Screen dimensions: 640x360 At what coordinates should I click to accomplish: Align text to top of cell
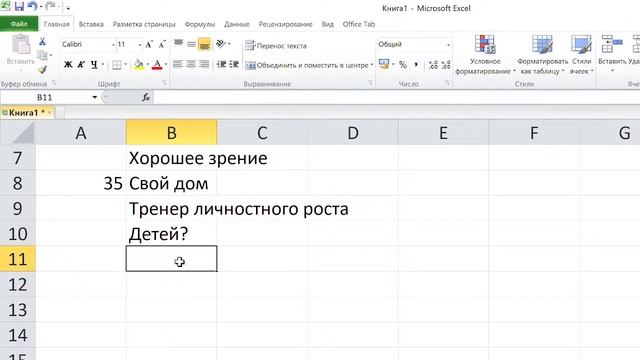pyautogui.click(x=178, y=44)
